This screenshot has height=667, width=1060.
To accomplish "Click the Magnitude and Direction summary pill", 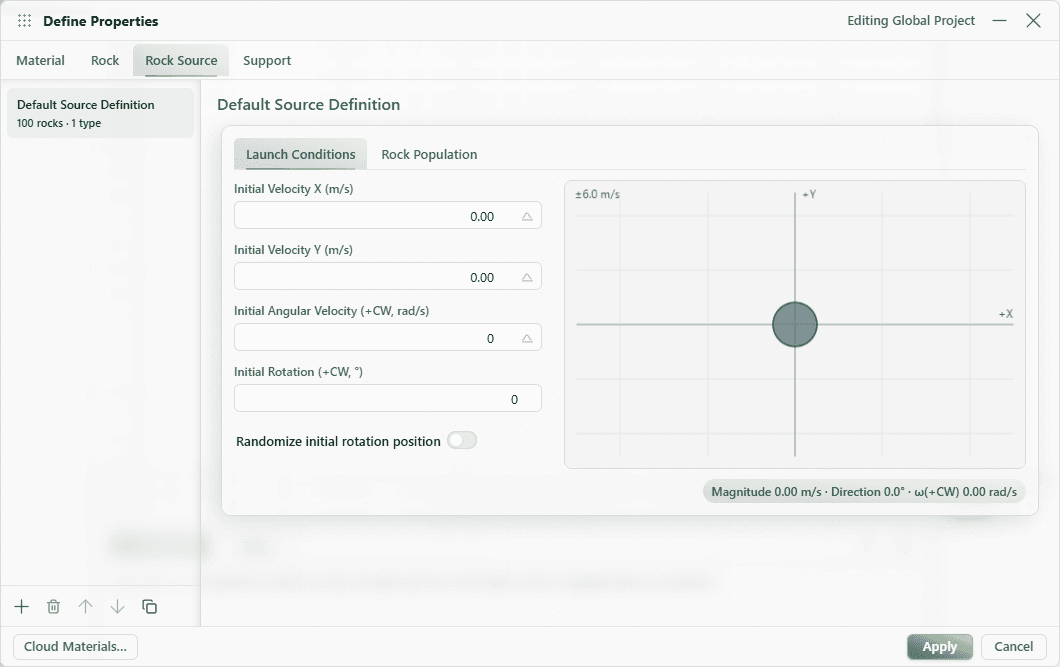I will pos(864,492).
